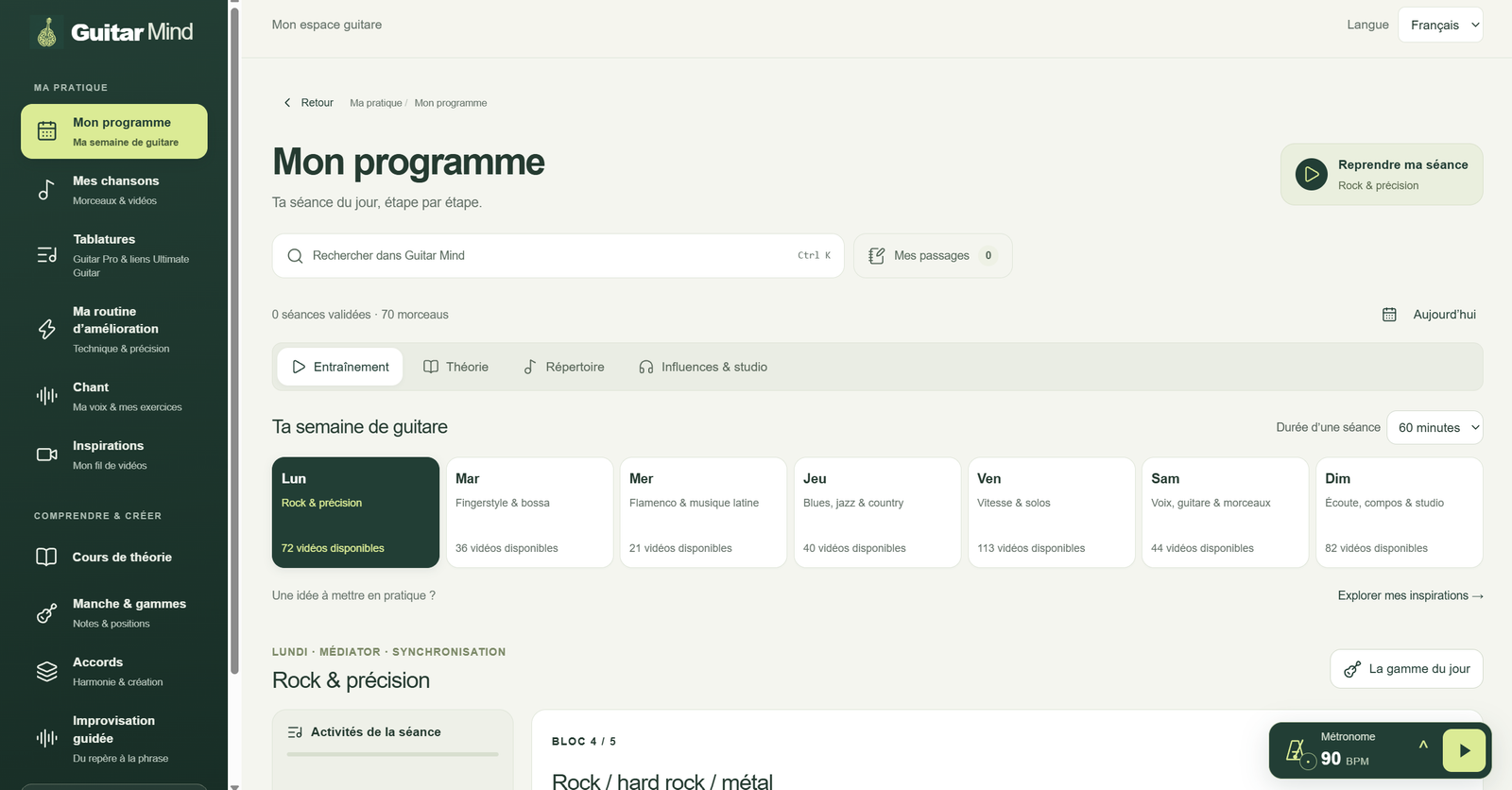Select the Mar Fingerstyle & bossa day card
The width and height of the screenshot is (1512, 790).
click(529, 512)
